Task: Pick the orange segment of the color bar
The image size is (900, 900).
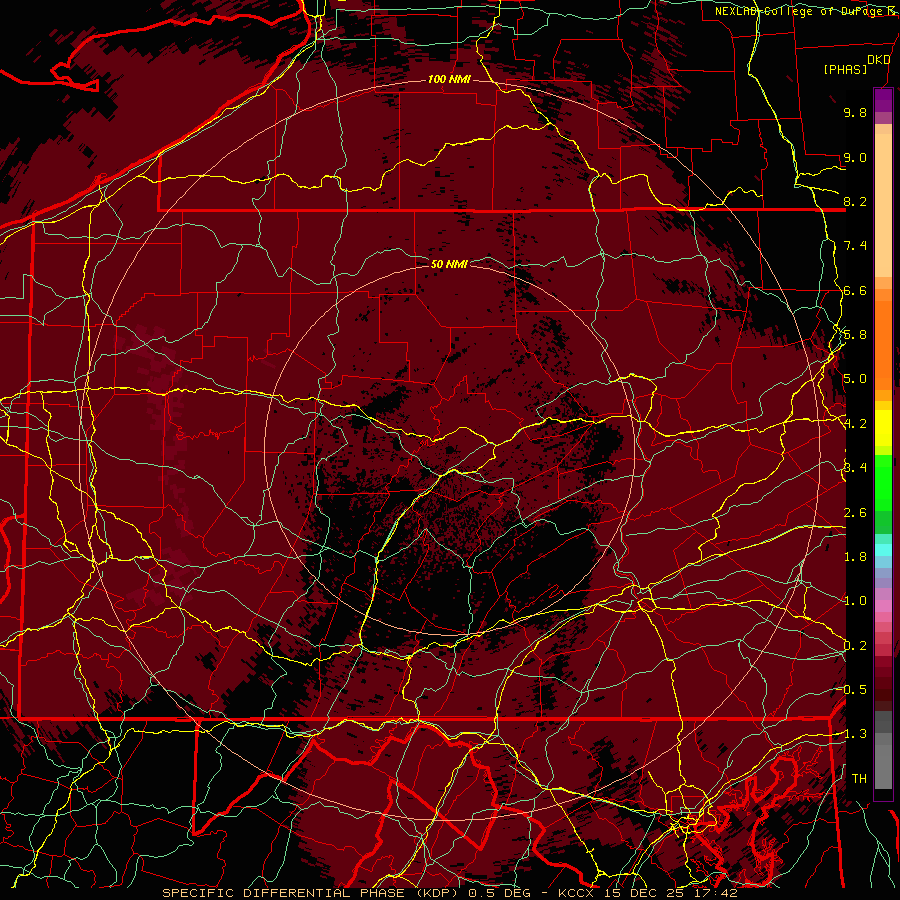Action: [x=883, y=344]
